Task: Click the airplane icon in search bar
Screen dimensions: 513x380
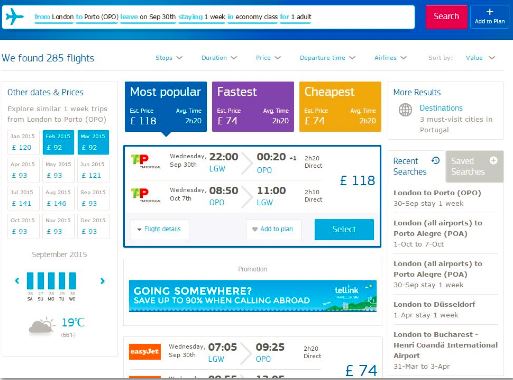Action: tap(14, 16)
